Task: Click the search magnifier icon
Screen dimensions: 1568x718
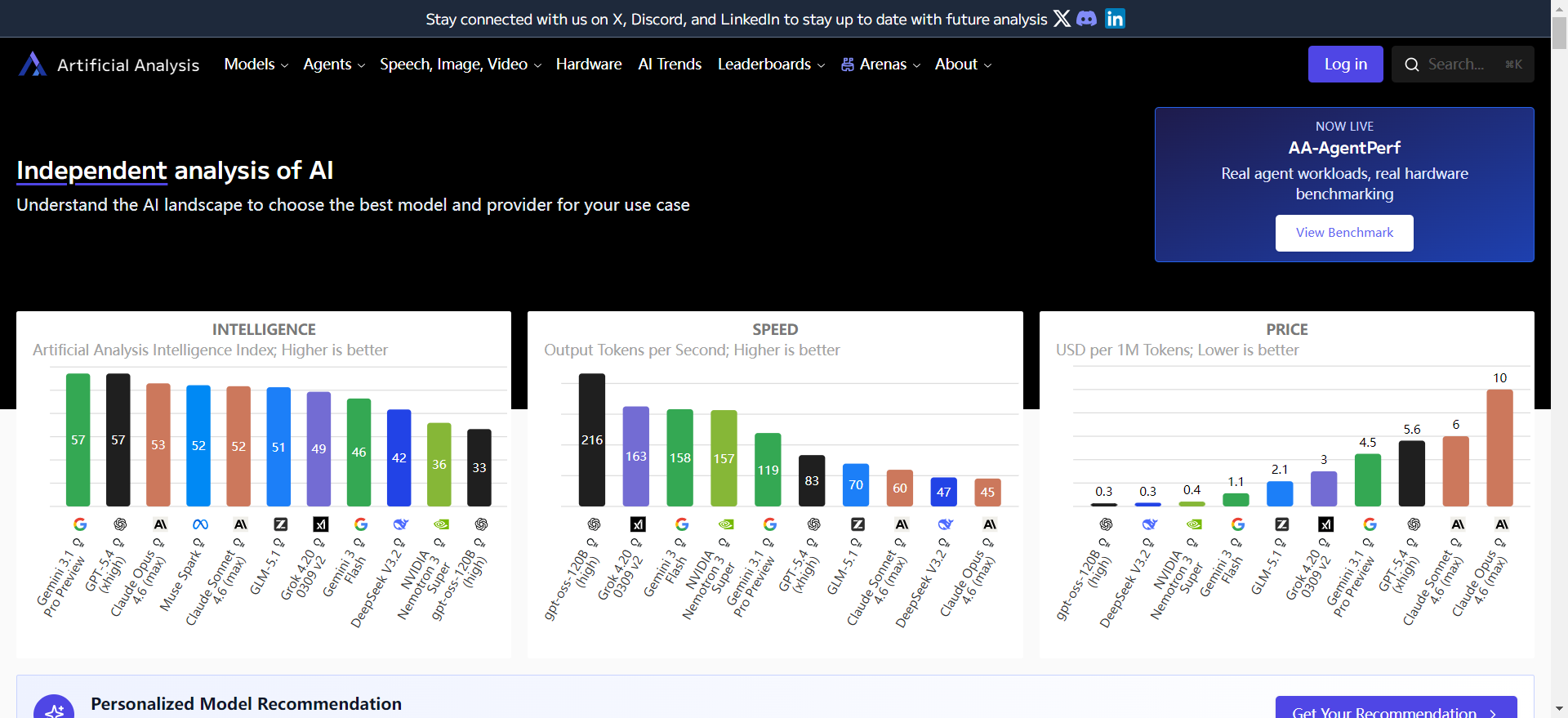Action: tap(1411, 65)
